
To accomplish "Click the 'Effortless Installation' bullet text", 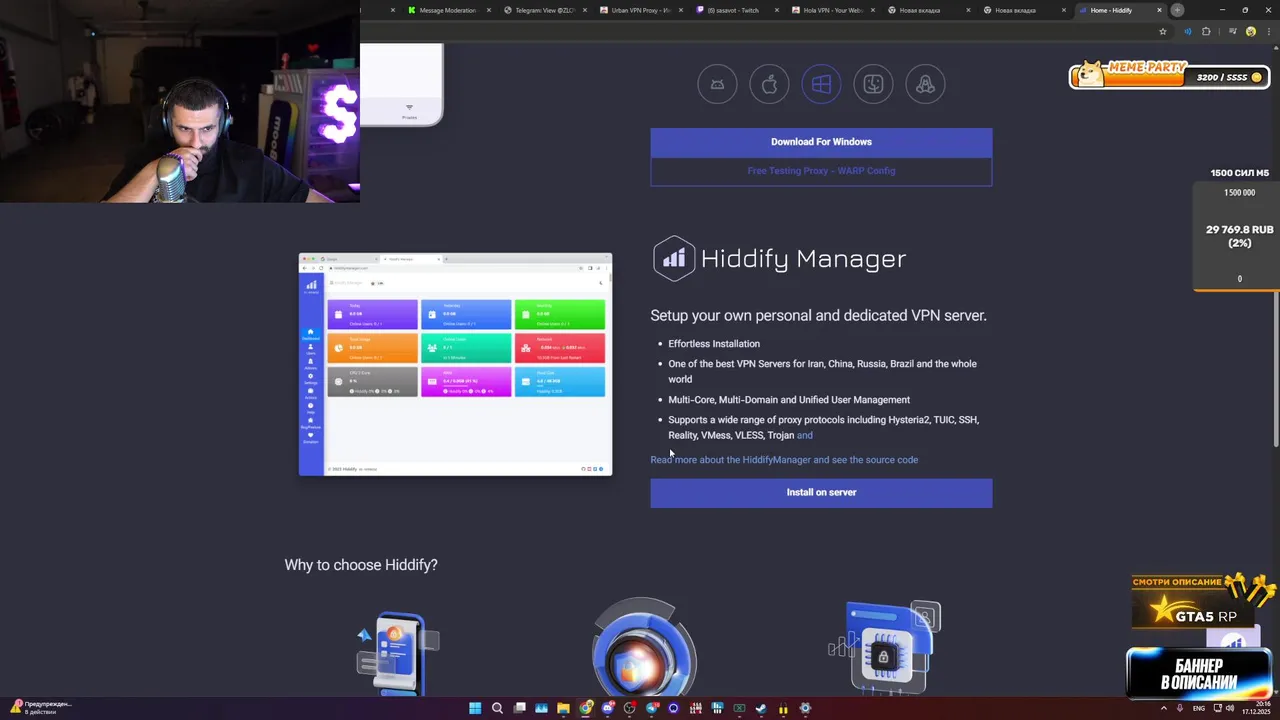I will click(x=714, y=344).
